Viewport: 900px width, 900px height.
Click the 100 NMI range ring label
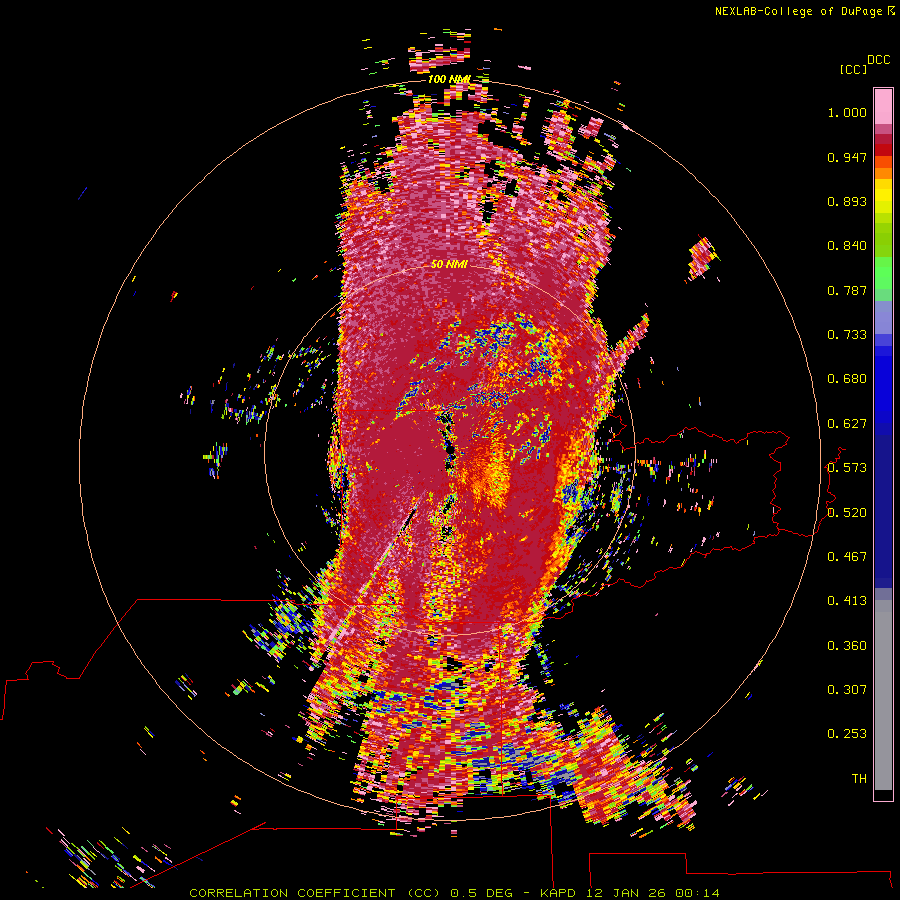[x=449, y=79]
